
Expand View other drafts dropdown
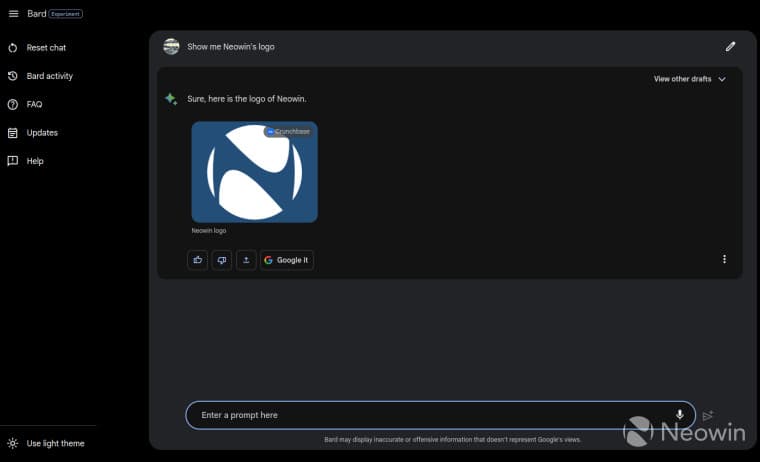coord(683,79)
